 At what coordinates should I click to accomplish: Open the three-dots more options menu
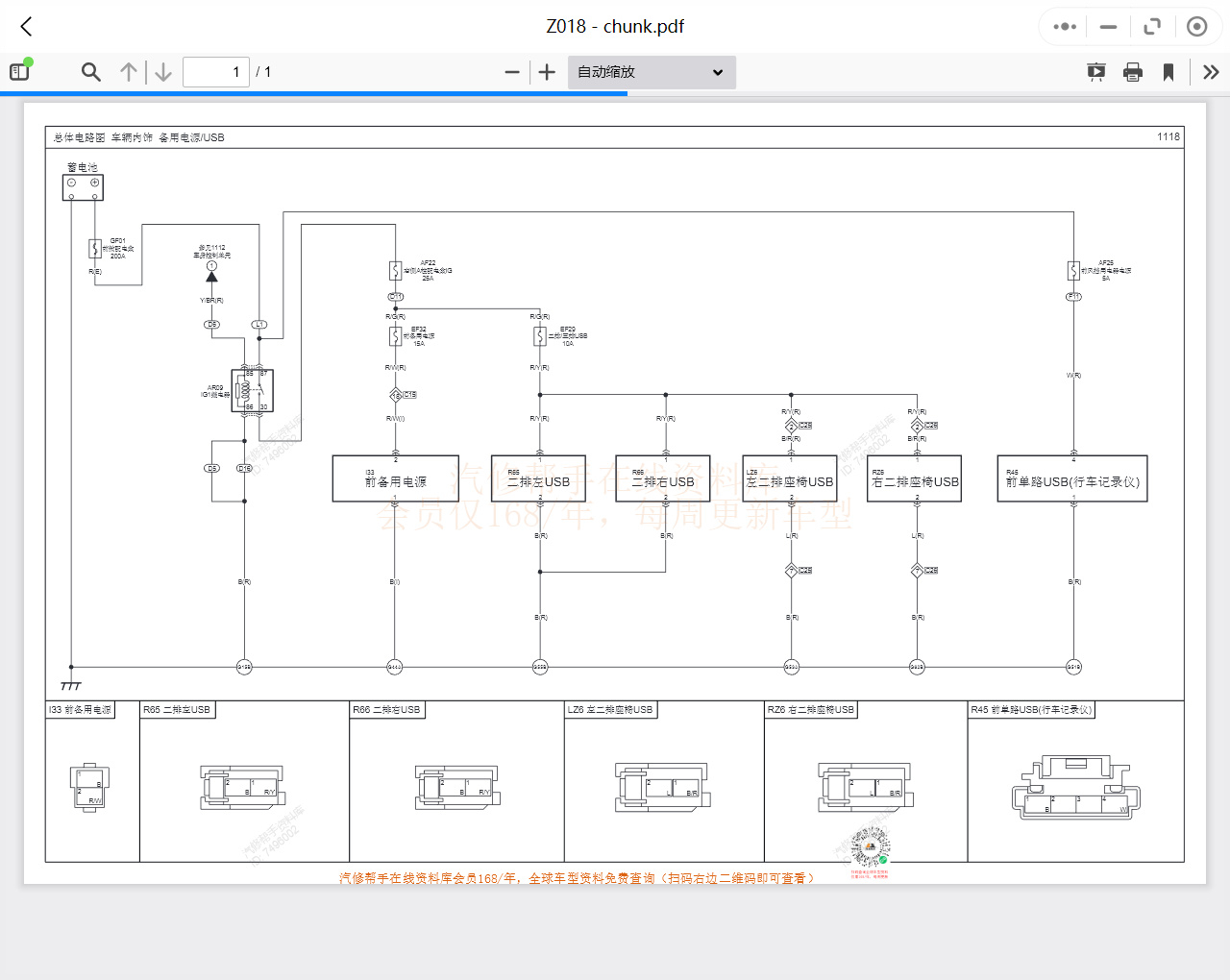coord(1065,27)
